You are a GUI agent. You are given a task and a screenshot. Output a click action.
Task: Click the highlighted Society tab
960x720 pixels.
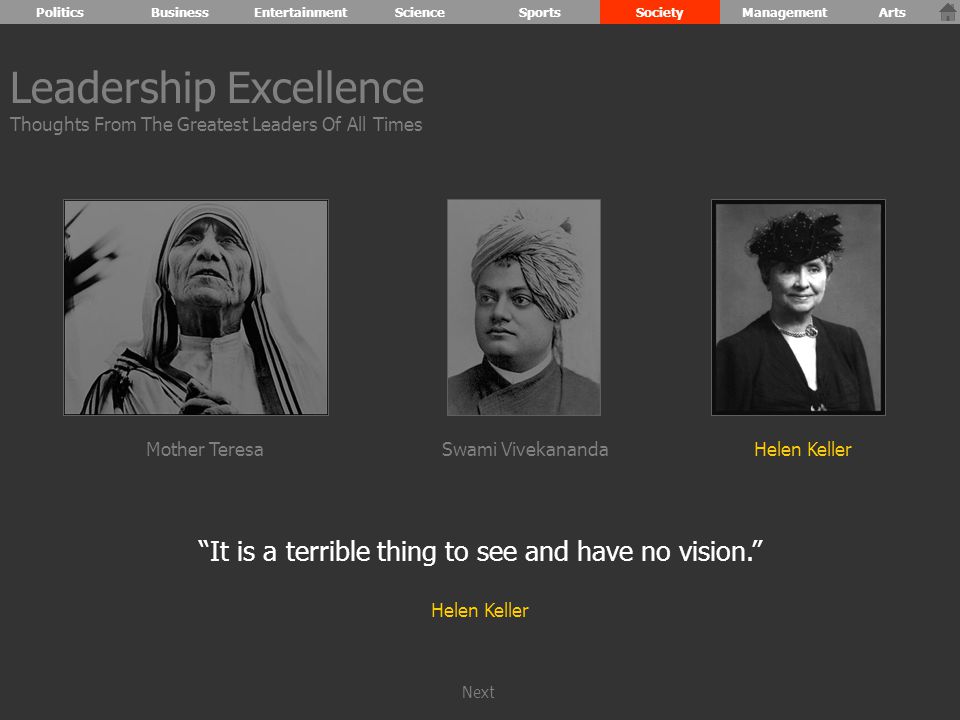point(659,12)
